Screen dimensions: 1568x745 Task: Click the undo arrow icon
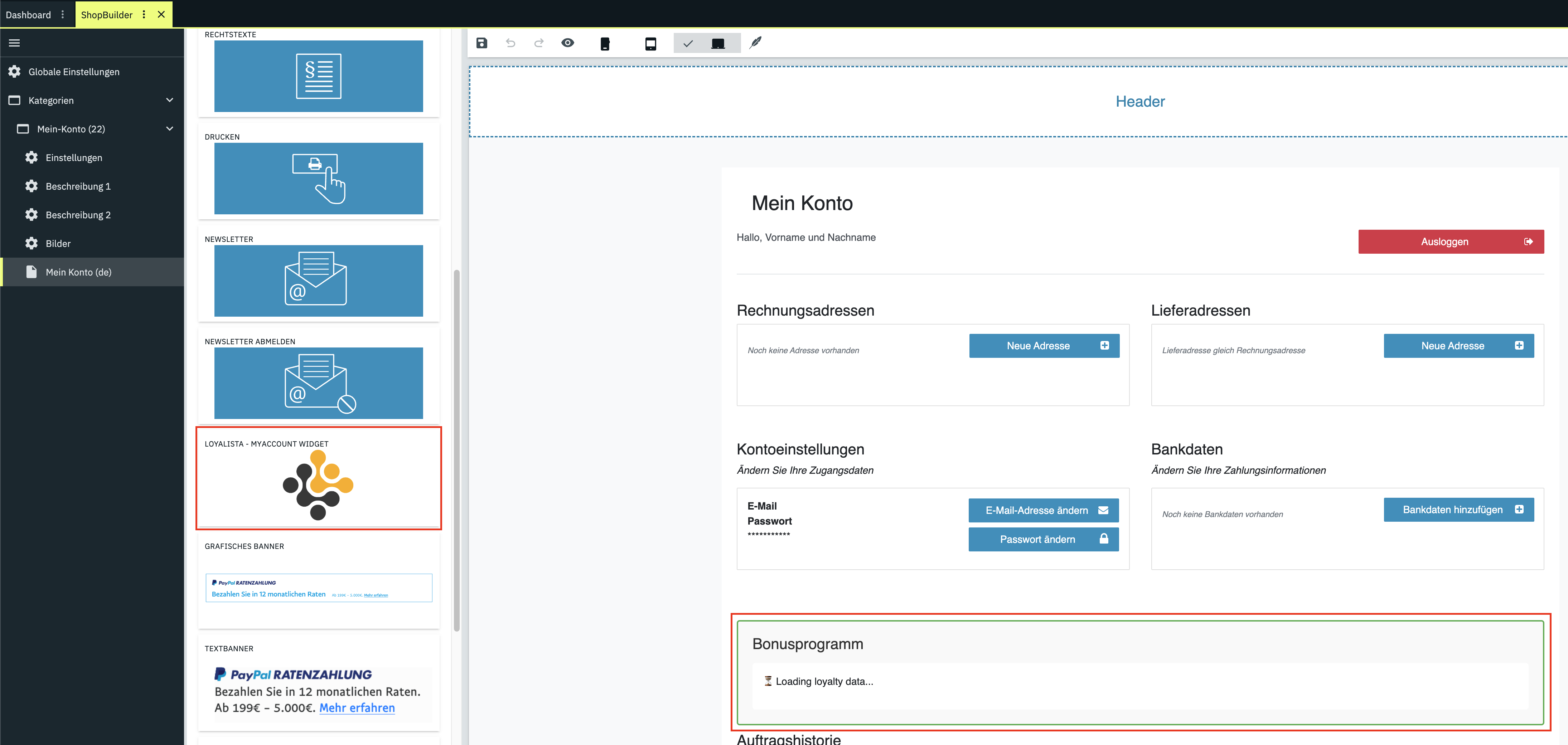(x=510, y=43)
